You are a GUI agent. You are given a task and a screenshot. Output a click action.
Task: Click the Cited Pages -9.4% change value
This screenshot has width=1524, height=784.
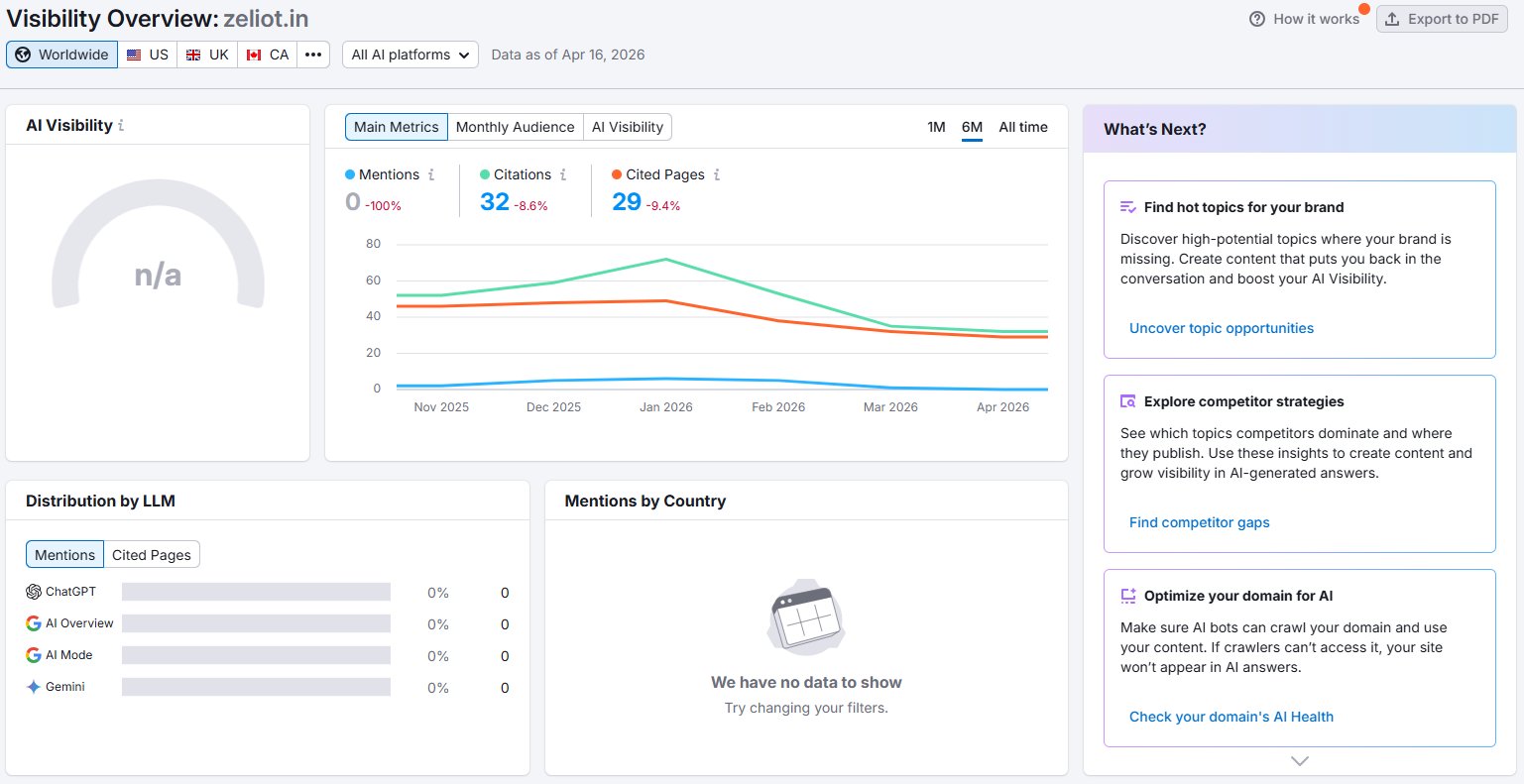point(663,206)
